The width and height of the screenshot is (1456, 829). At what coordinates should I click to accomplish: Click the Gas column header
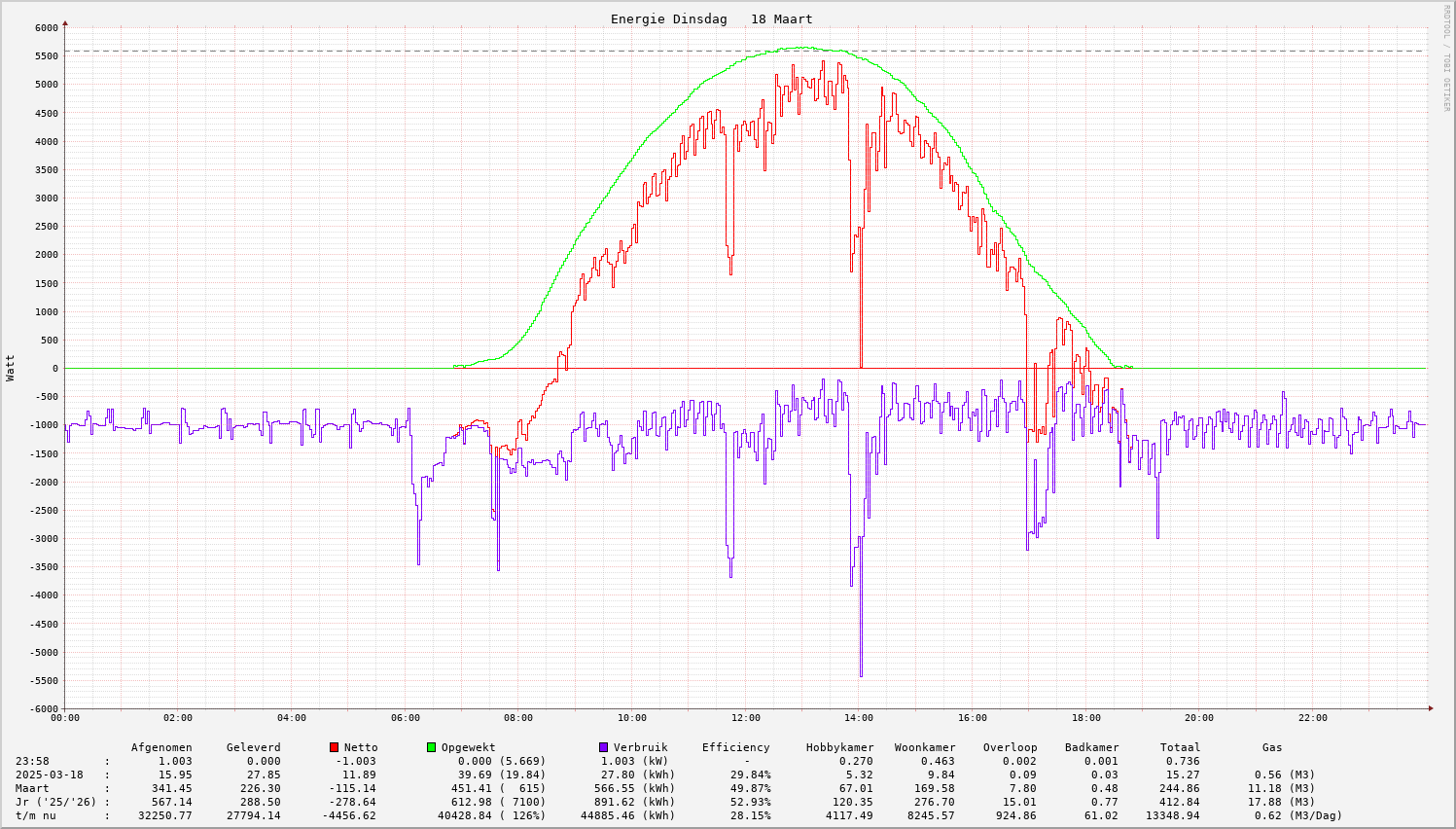coord(1272,747)
